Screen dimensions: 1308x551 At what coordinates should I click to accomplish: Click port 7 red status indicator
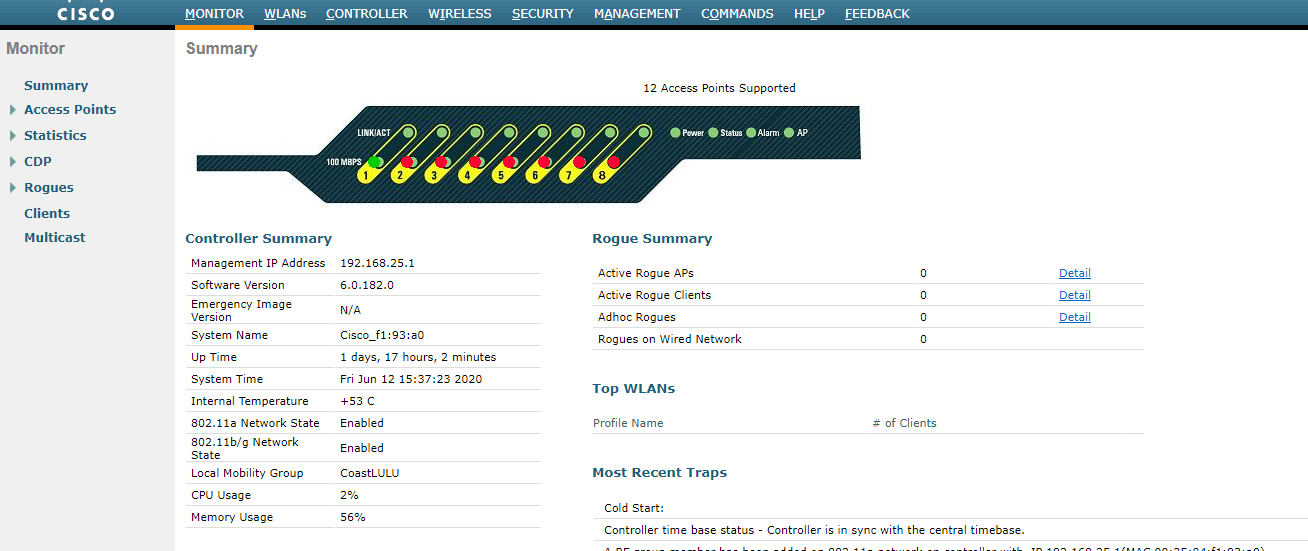[x=579, y=162]
